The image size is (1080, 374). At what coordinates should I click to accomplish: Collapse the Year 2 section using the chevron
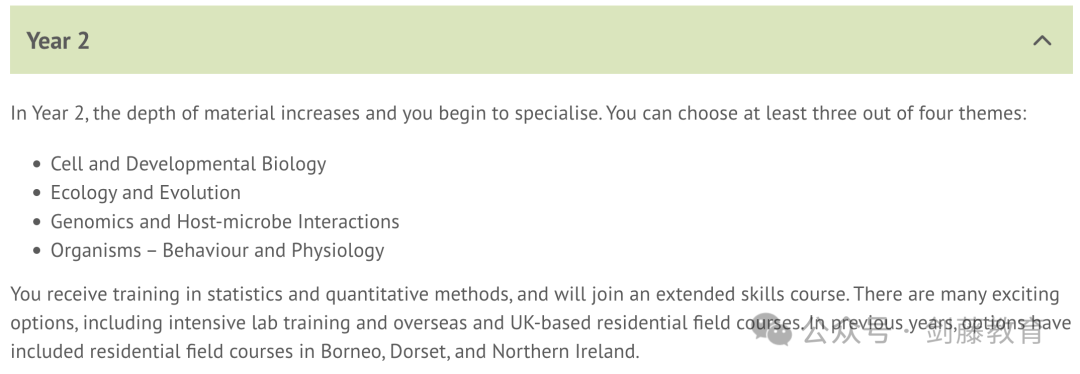click(1042, 41)
